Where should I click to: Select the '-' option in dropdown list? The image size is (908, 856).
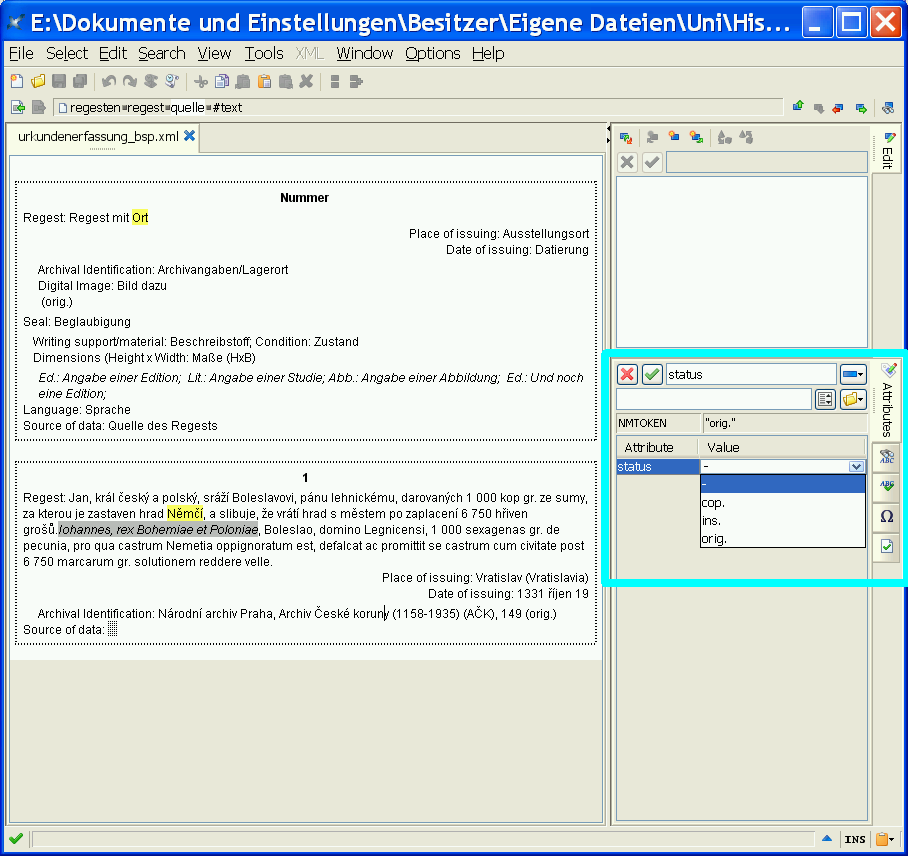click(x=782, y=484)
